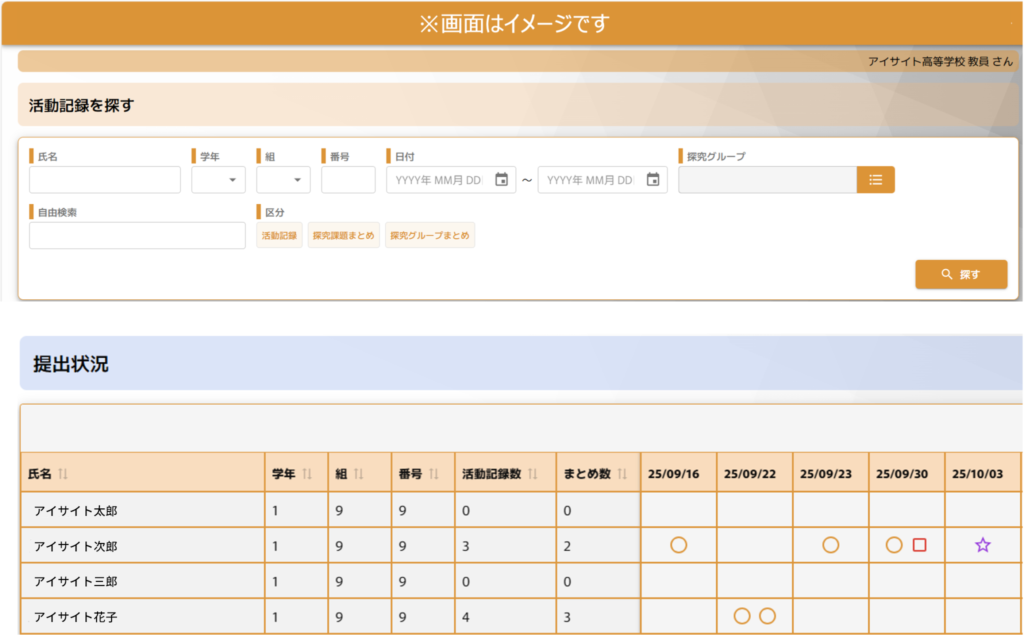The height and width of the screenshot is (635, 1024).
Task: Toggle the 探究課題まとめ category filter chip
Action: [x=343, y=236]
